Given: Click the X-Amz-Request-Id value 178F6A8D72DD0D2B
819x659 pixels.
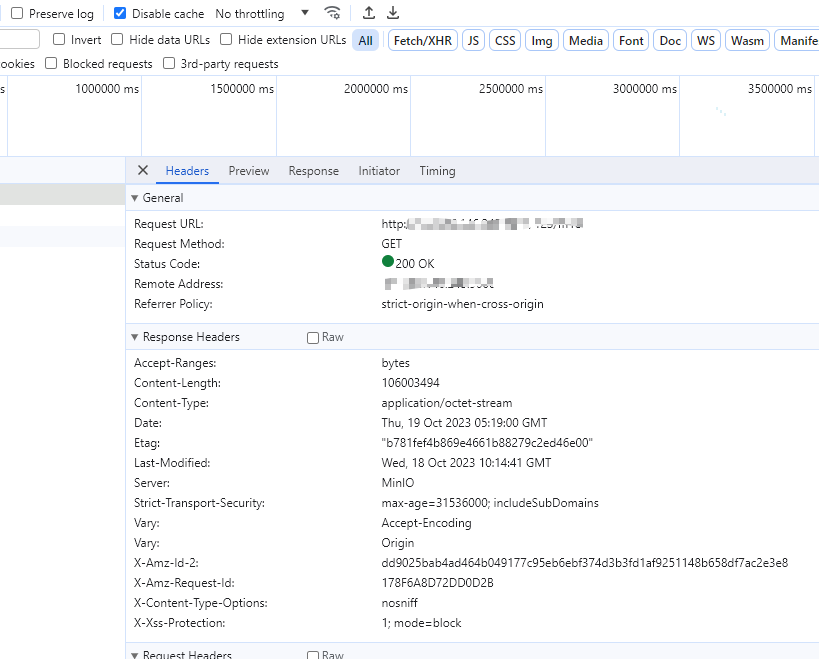Looking at the screenshot, I should (x=437, y=583).
